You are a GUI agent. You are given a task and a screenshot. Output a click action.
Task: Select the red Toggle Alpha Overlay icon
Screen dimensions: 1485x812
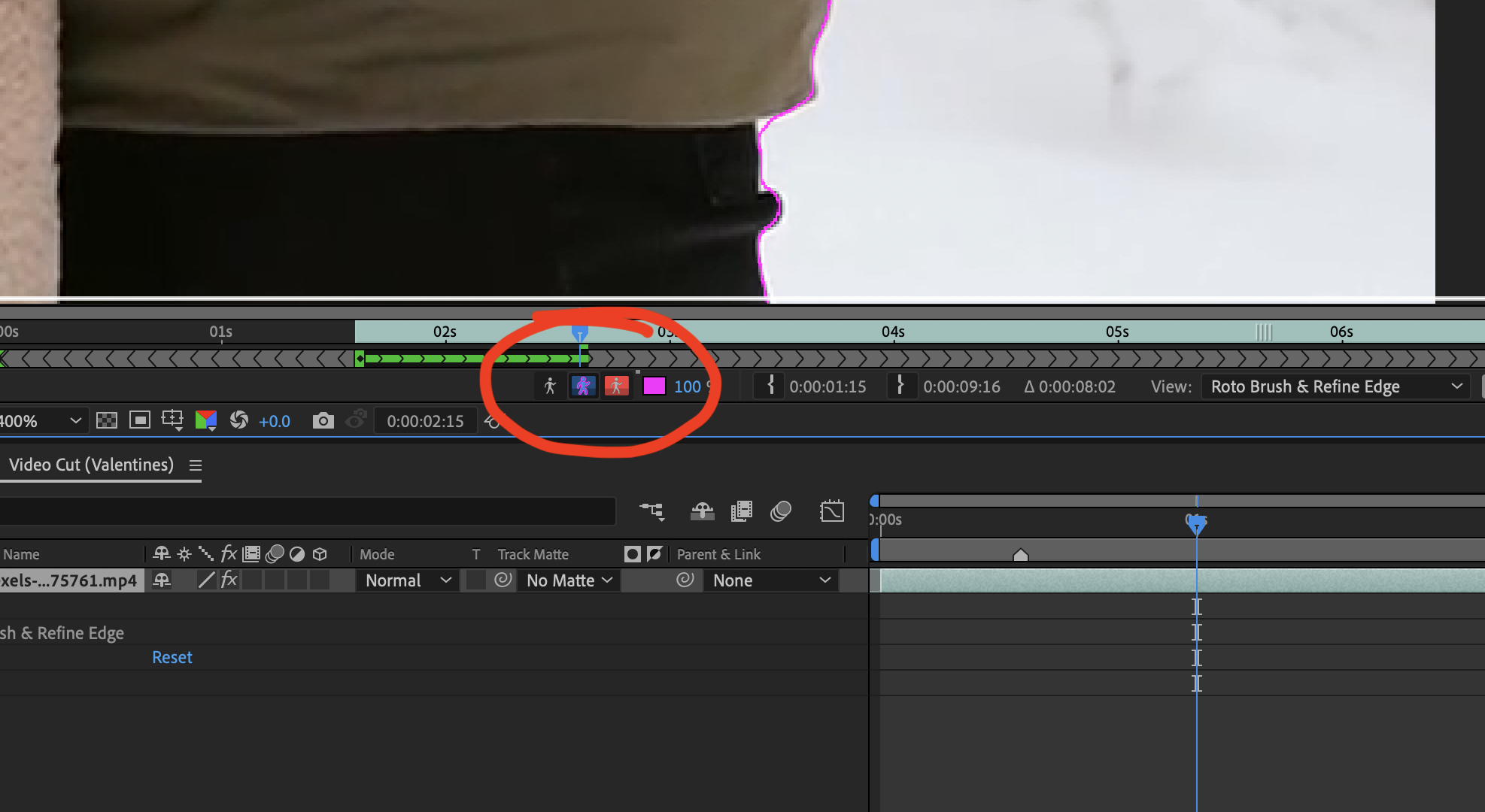(x=616, y=386)
